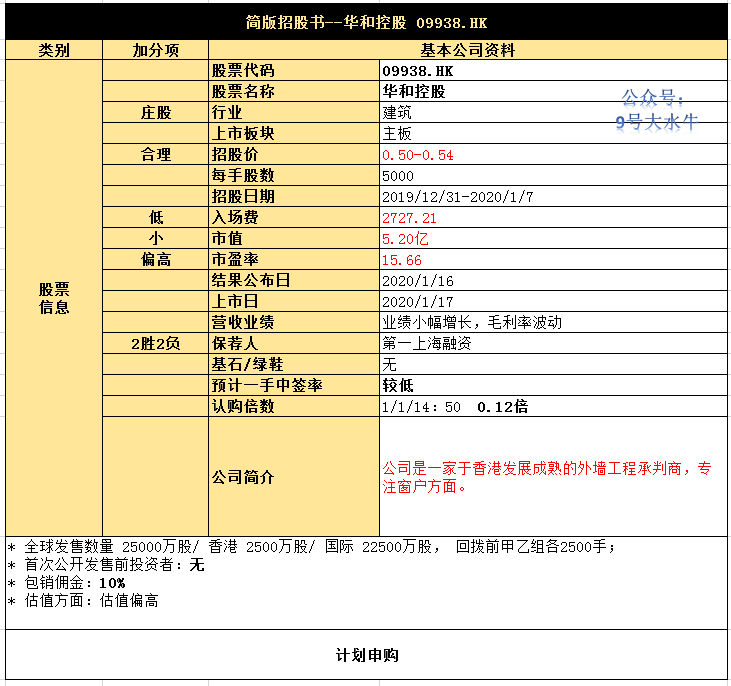Click the 类别 header cell
The image size is (731, 686).
point(54,50)
